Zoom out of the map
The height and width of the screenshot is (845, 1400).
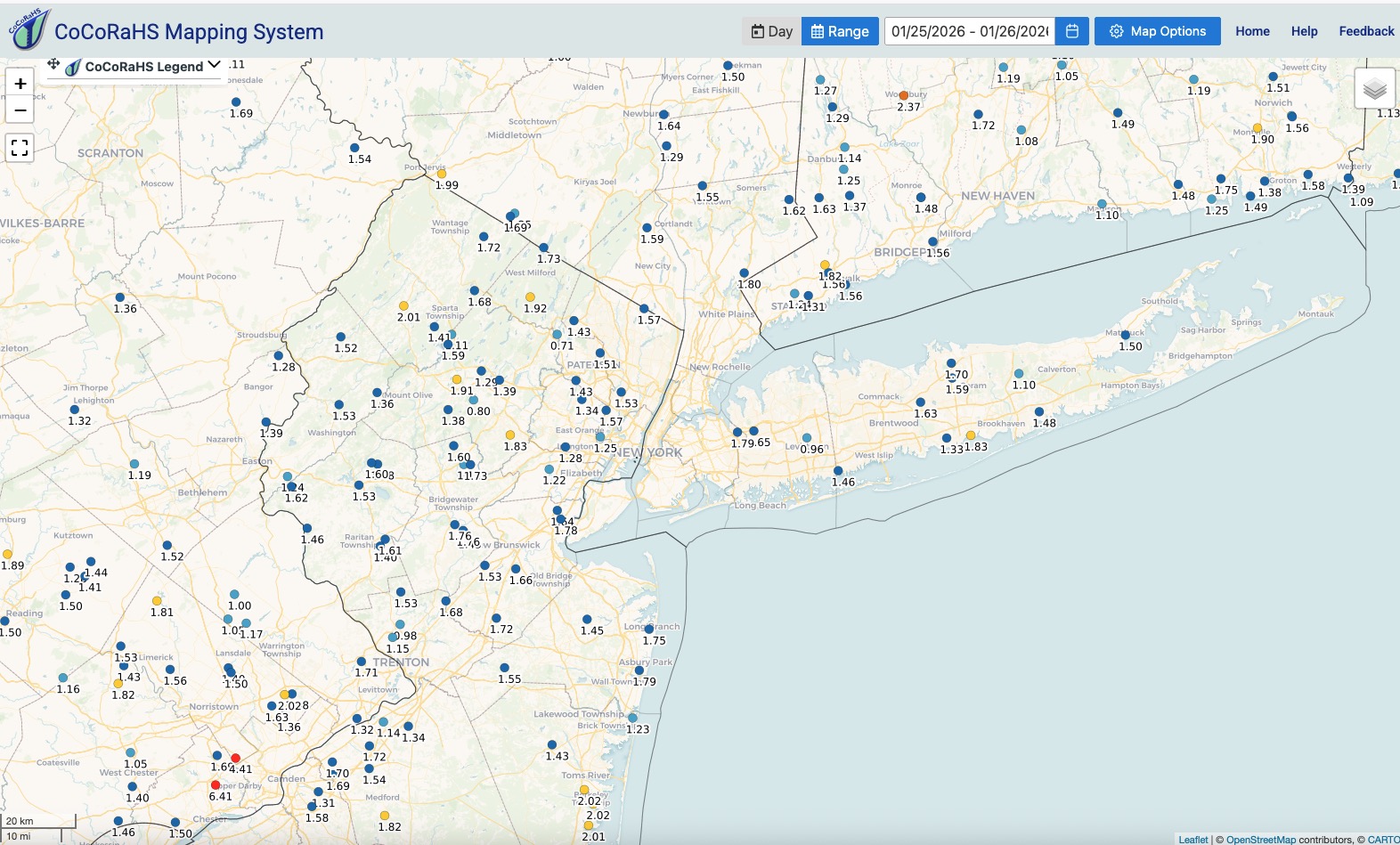tap(20, 110)
